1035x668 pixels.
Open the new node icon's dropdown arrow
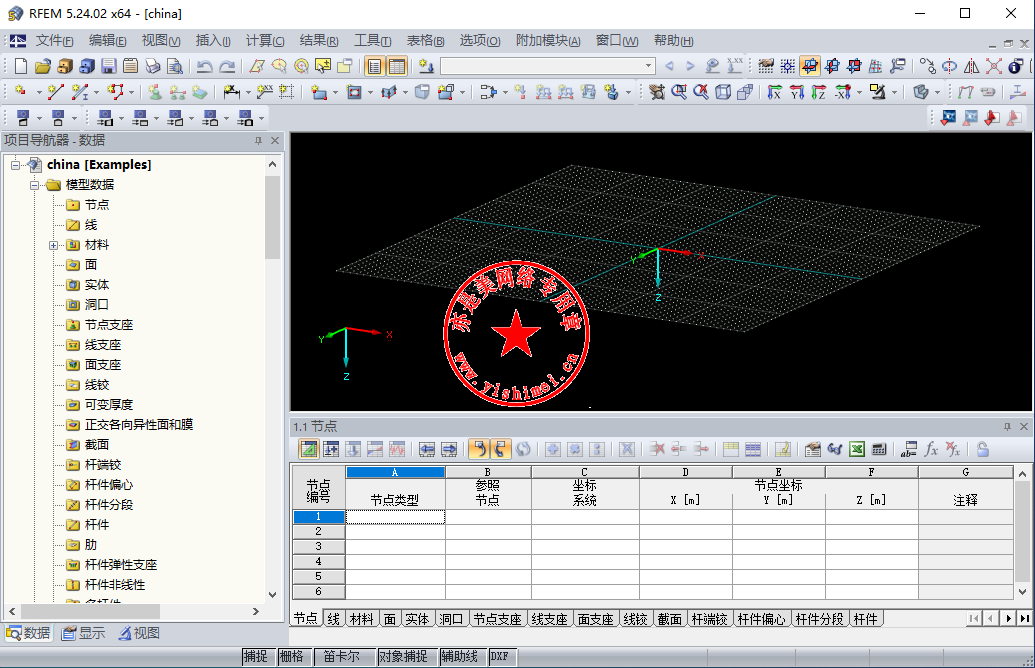pyautogui.click(x=38, y=92)
